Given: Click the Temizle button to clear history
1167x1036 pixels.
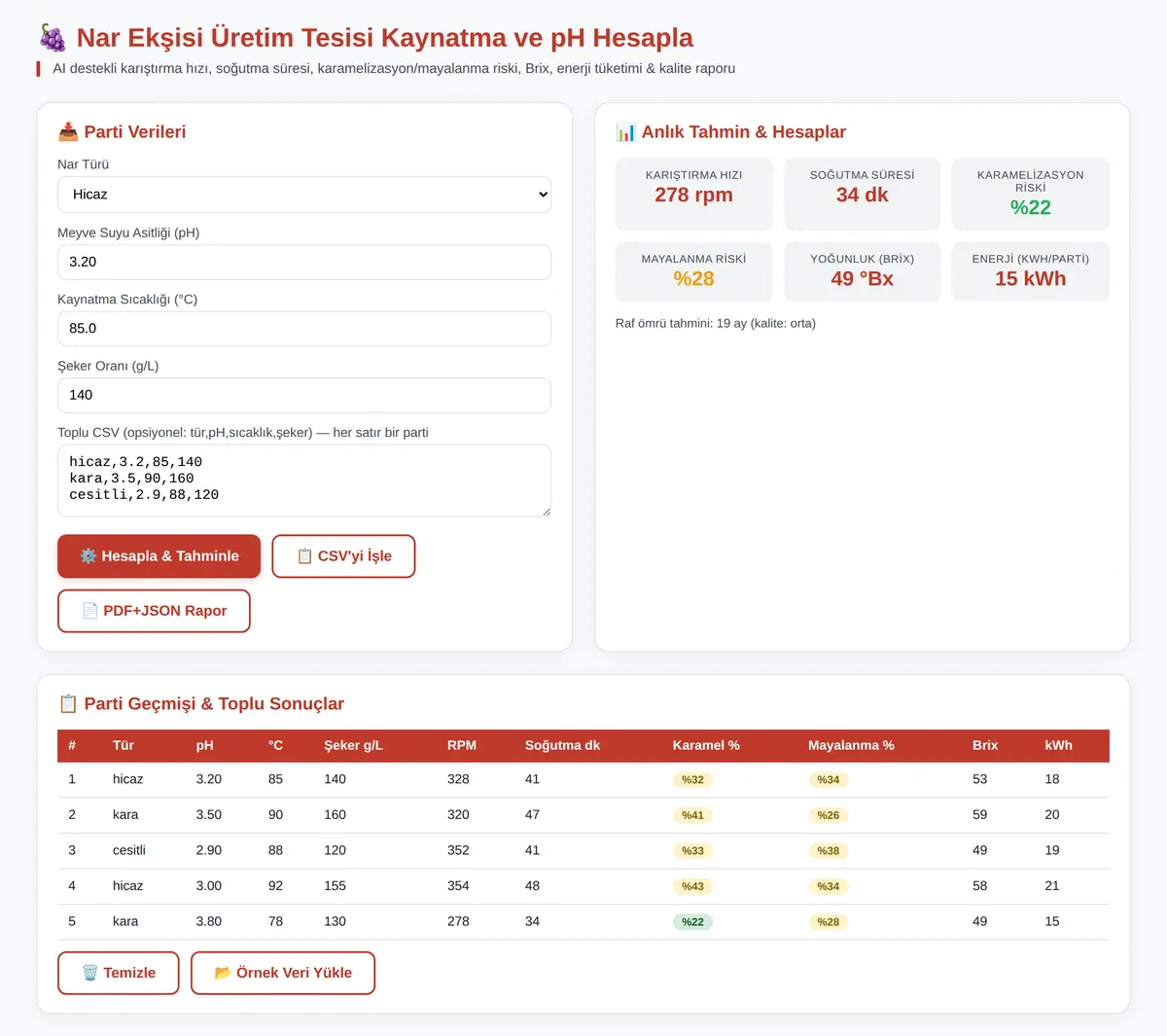Looking at the screenshot, I should pos(119,973).
